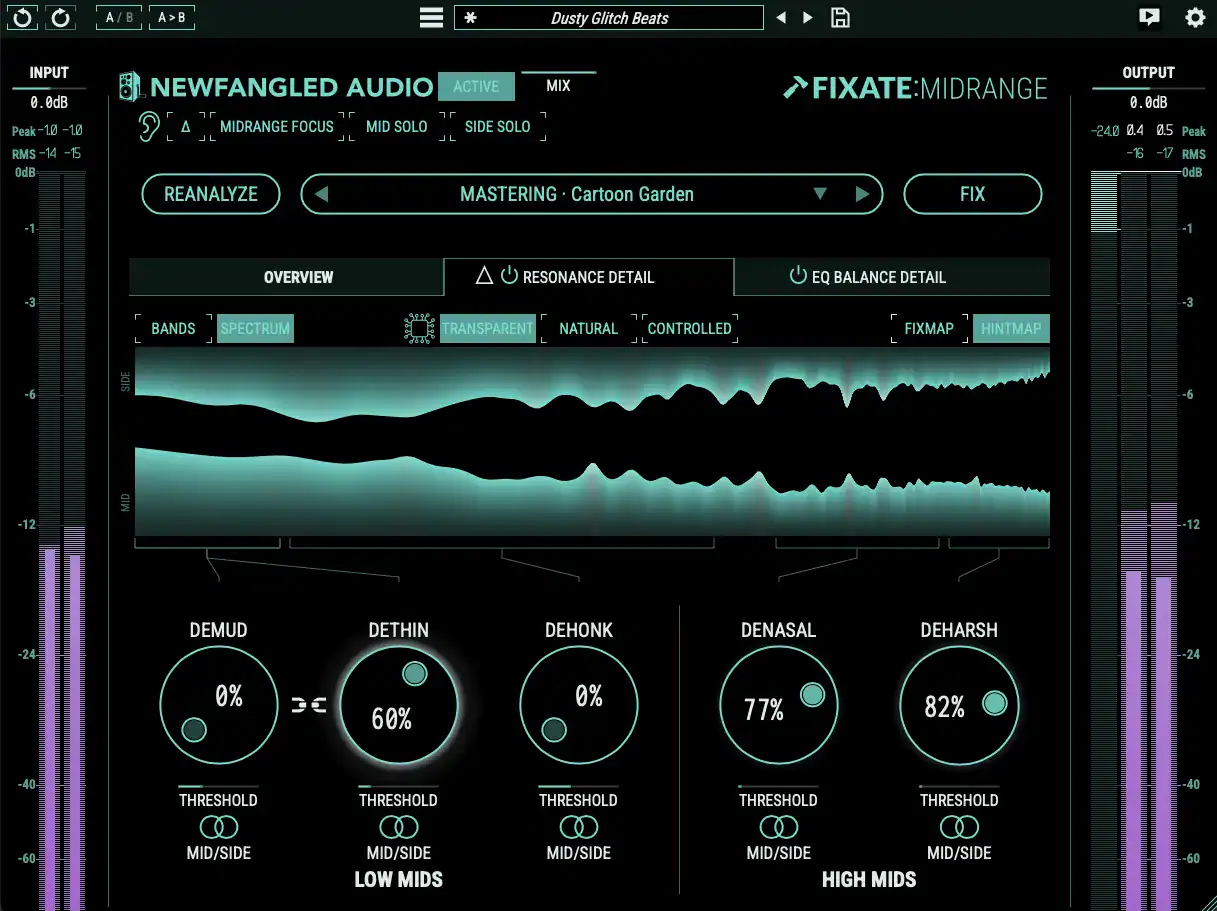1217x911 pixels.
Task: Click the OUTPUT gain 0.0dB value
Action: pos(1148,102)
